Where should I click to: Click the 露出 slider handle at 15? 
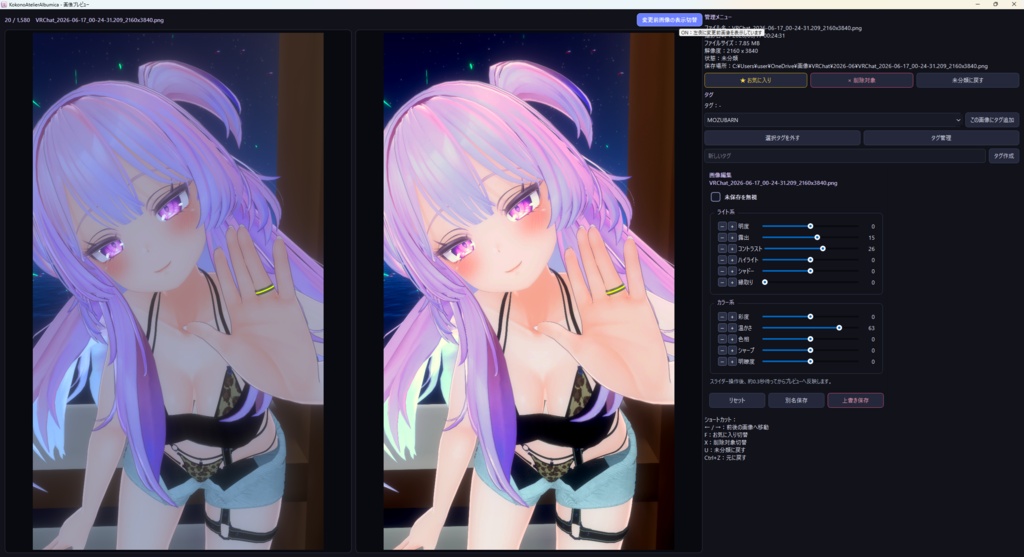pos(818,237)
